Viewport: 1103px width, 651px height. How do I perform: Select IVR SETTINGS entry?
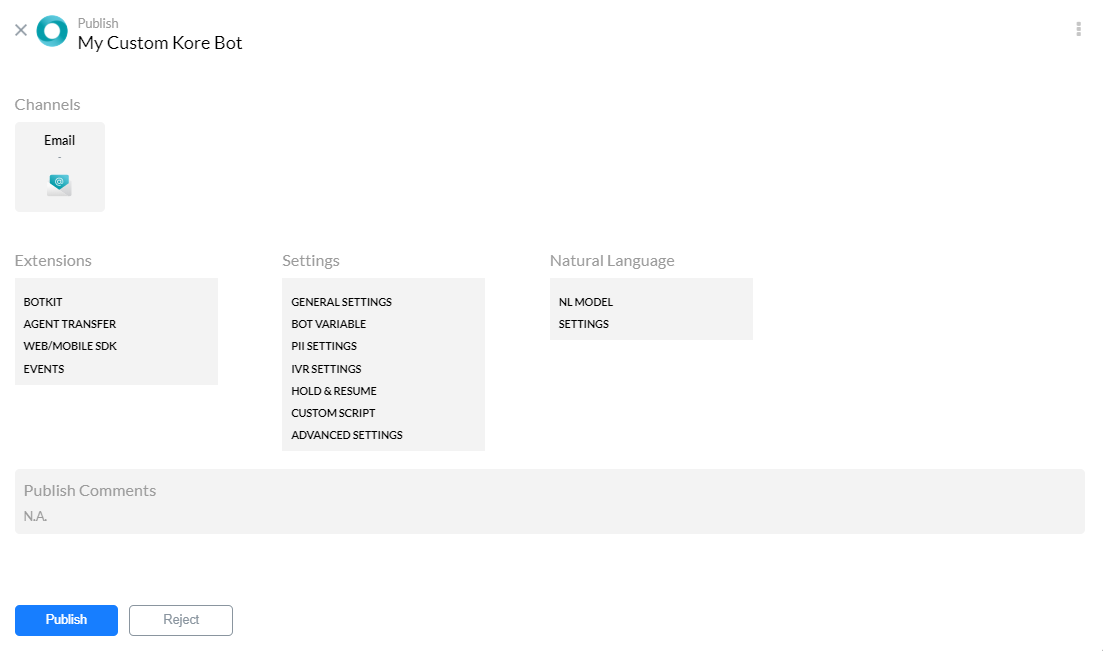[326, 369]
